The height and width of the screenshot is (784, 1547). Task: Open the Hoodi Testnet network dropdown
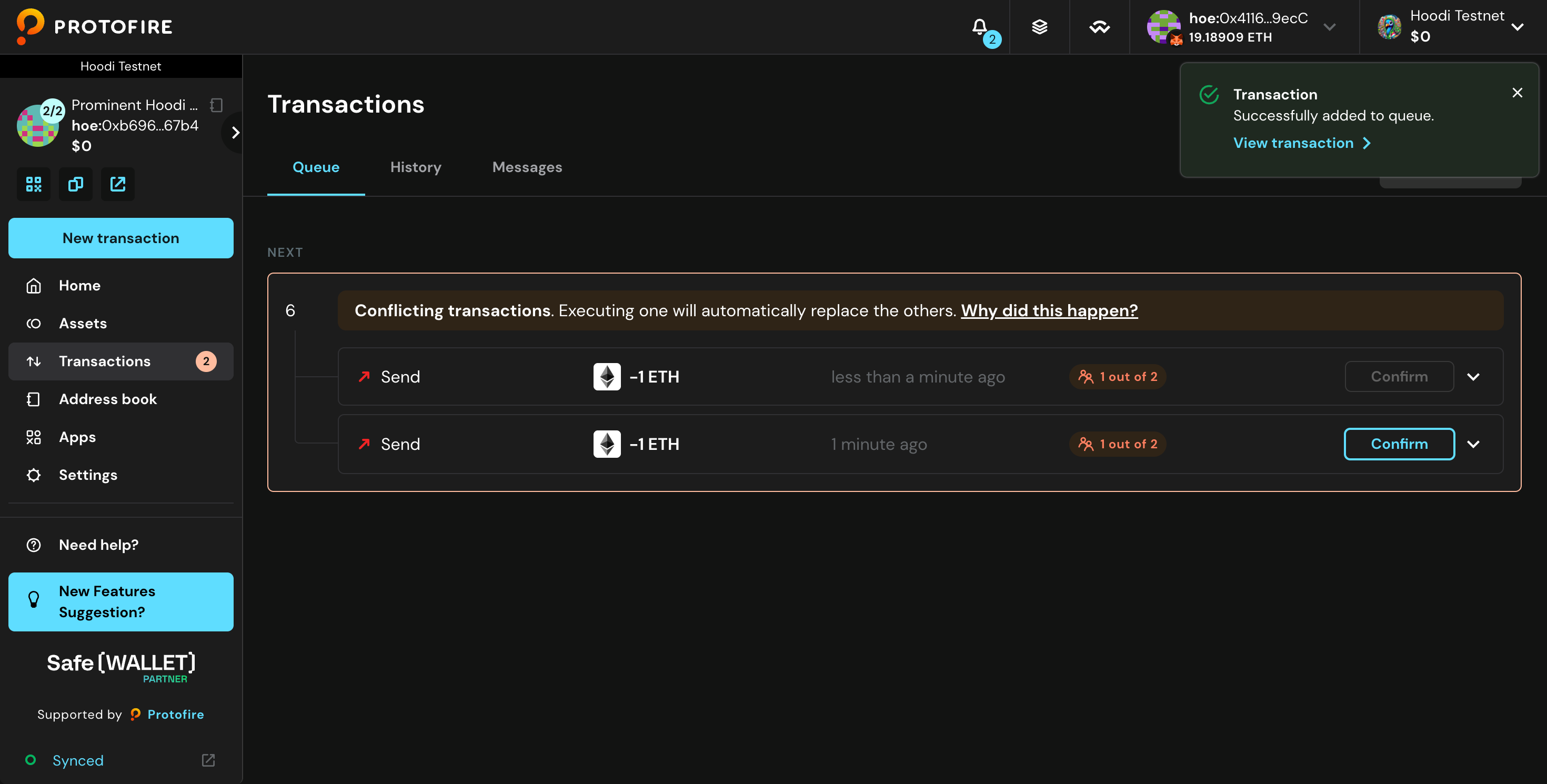1449,27
